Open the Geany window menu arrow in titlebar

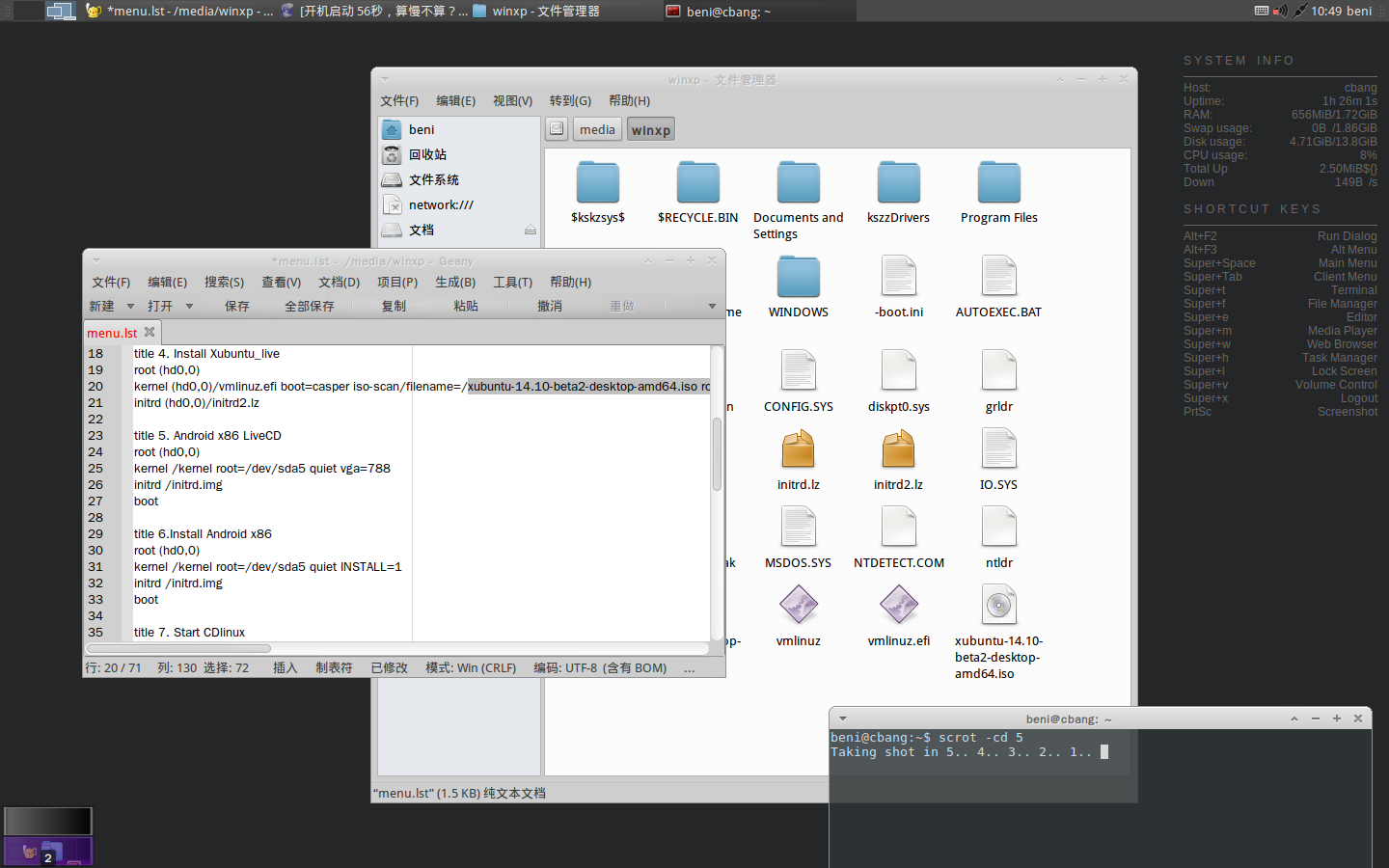tap(96, 260)
